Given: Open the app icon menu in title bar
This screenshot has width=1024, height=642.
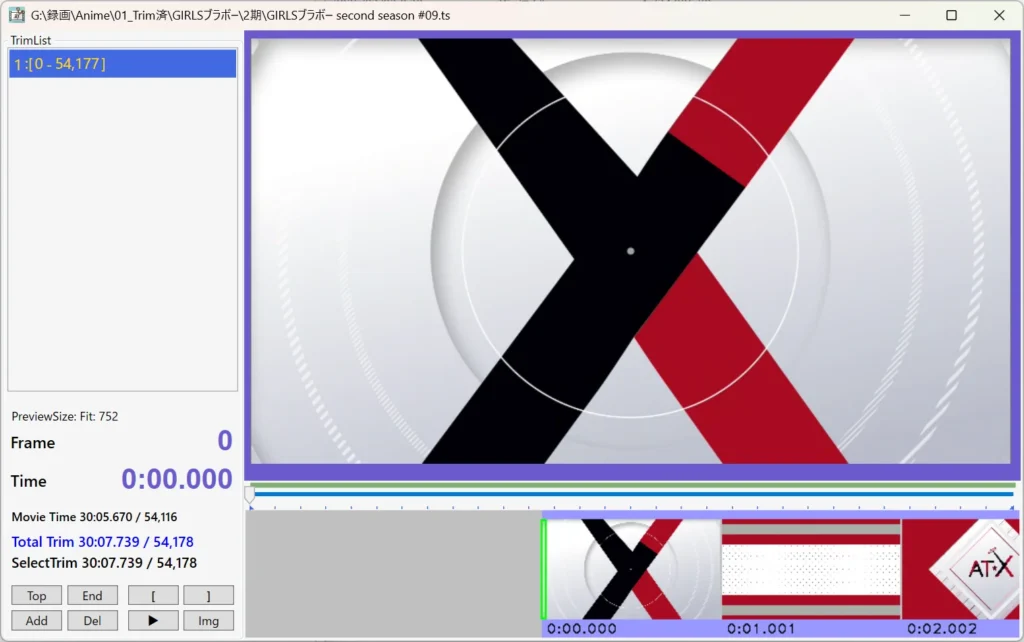Looking at the screenshot, I should tap(16, 15).
